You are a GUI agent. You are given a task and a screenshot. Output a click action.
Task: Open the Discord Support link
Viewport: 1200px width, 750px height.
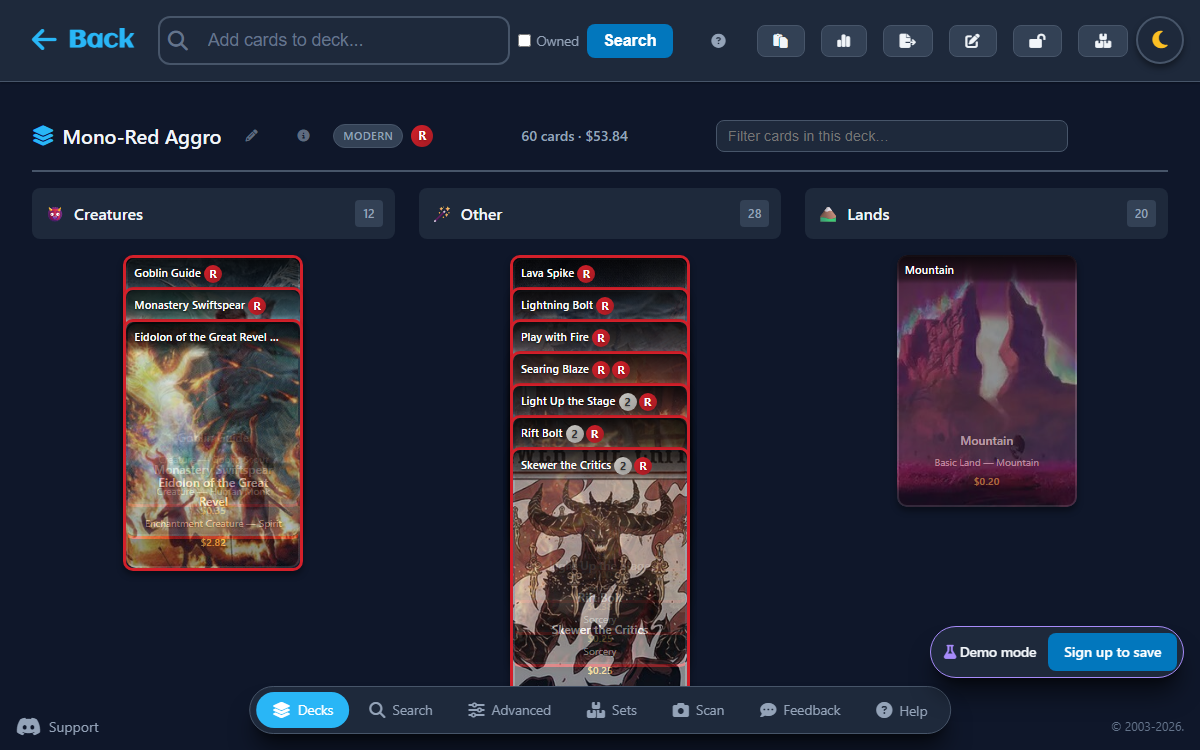58,727
